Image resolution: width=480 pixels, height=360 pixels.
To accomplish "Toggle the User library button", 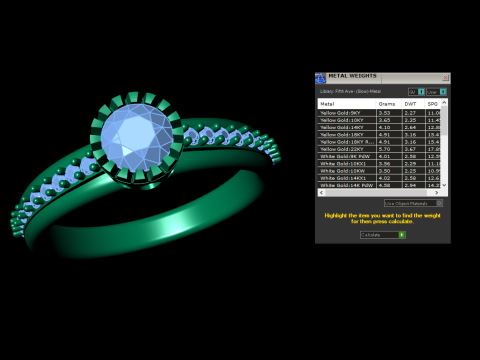I will click(x=436, y=92).
